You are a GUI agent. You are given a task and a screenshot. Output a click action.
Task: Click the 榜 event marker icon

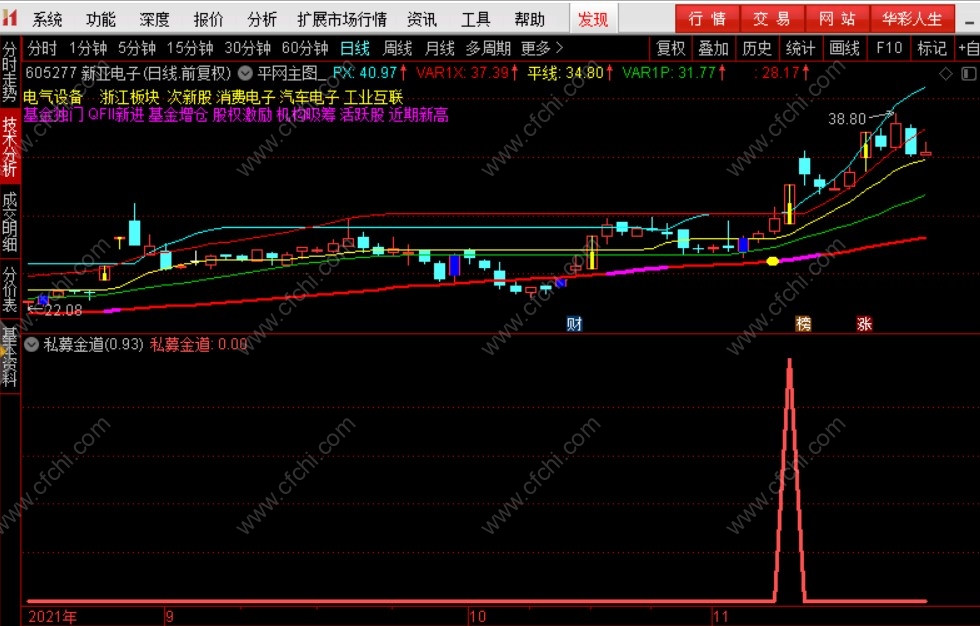pos(803,324)
